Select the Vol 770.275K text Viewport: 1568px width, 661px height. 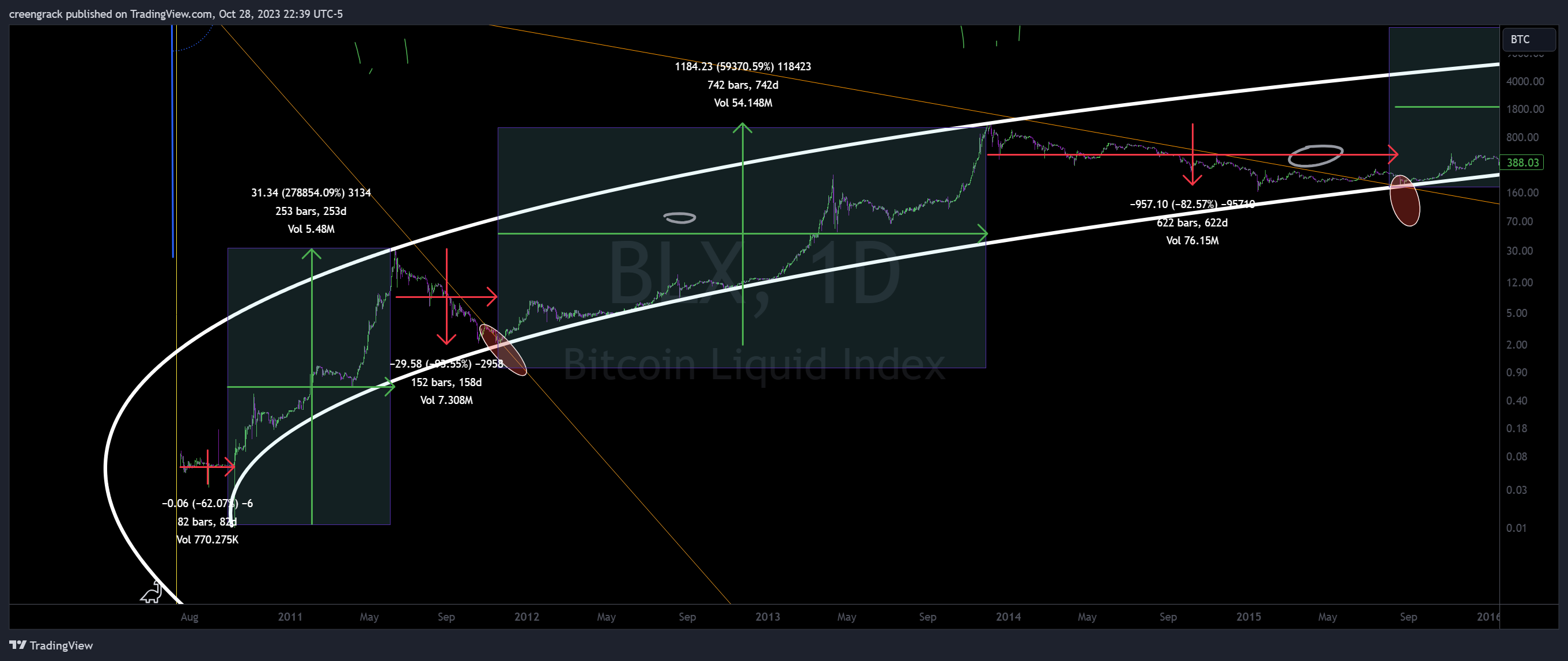207,540
